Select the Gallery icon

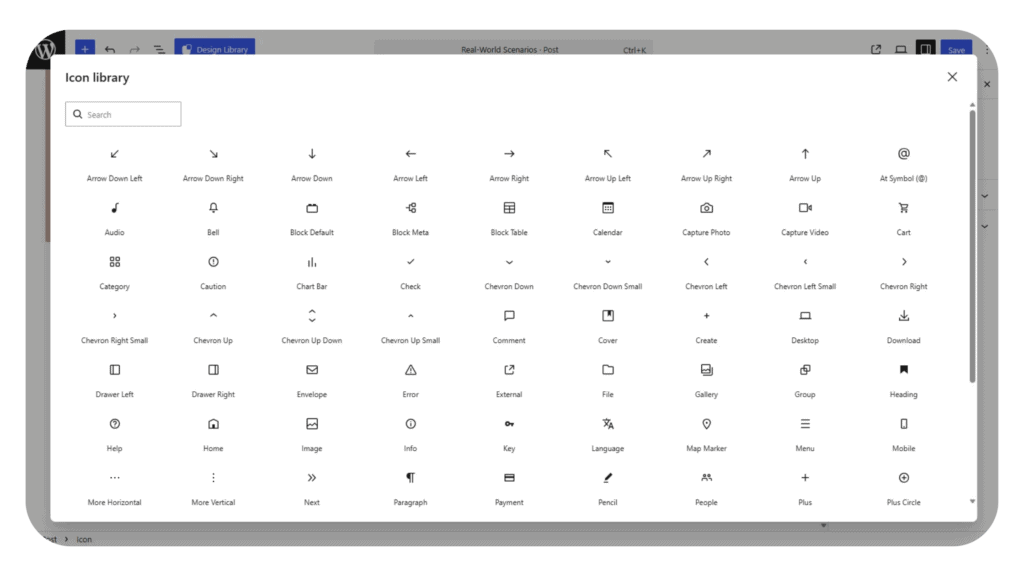click(x=706, y=370)
